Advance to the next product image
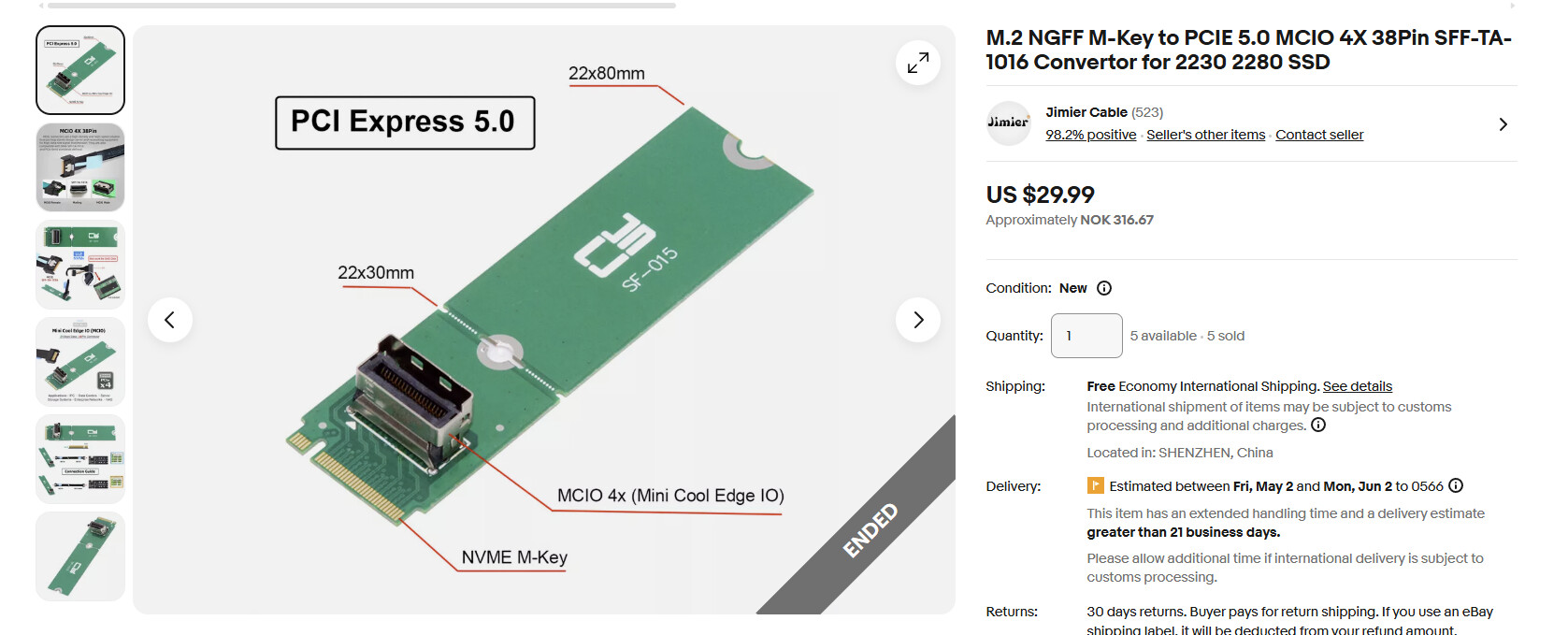 pos(918,320)
